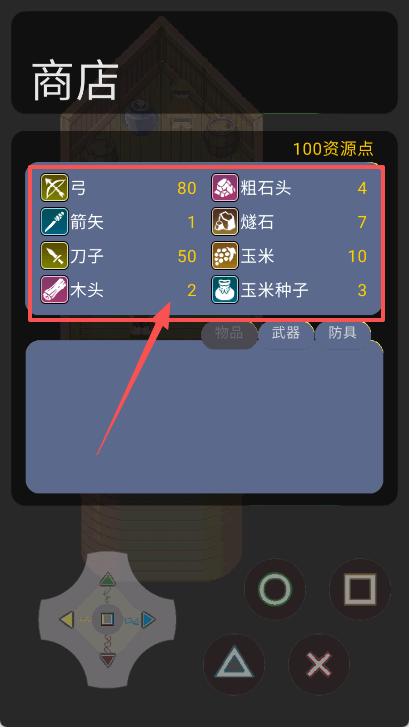
Task: Tap the D-pad up green arrow
Action: 108,579
